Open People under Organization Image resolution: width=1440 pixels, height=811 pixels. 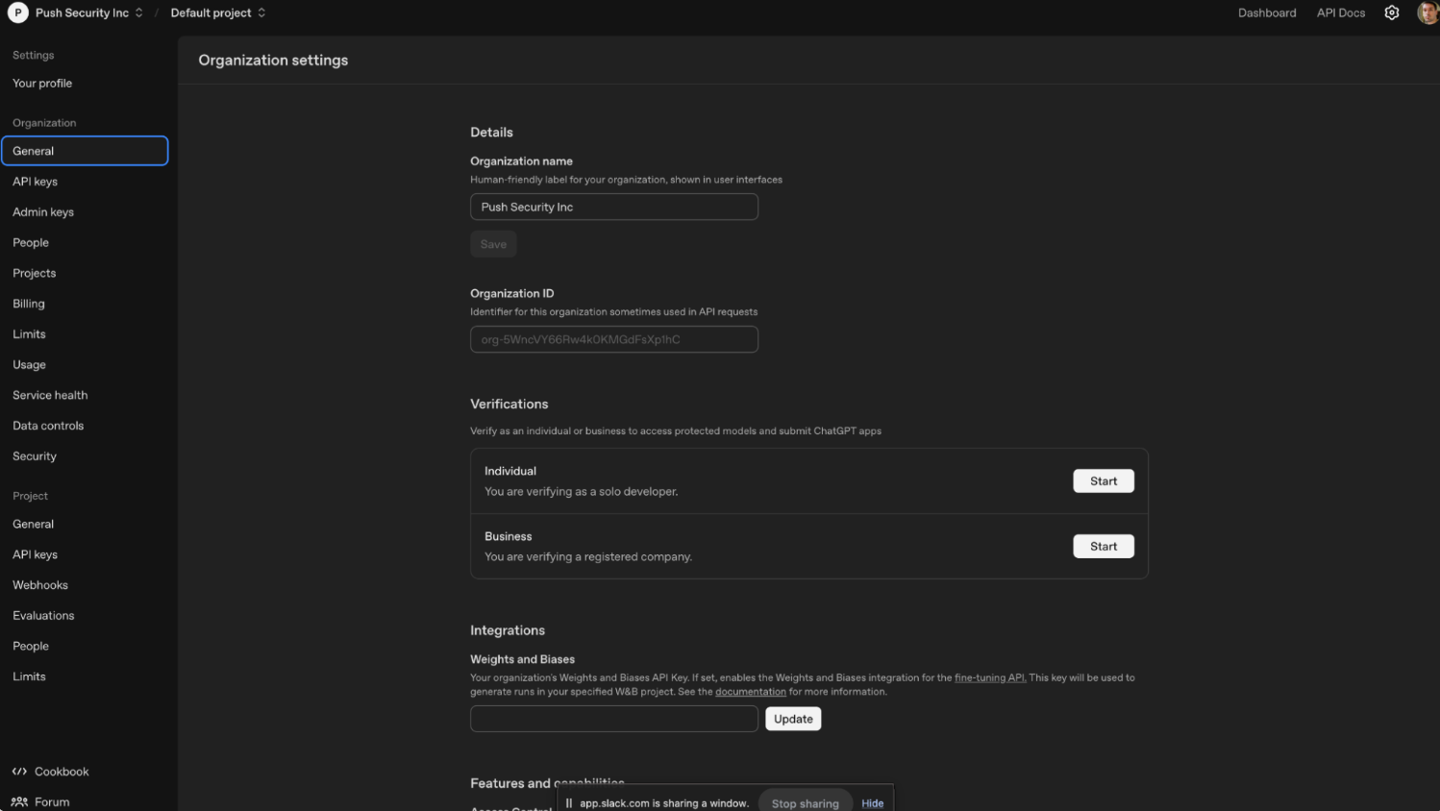coord(31,243)
